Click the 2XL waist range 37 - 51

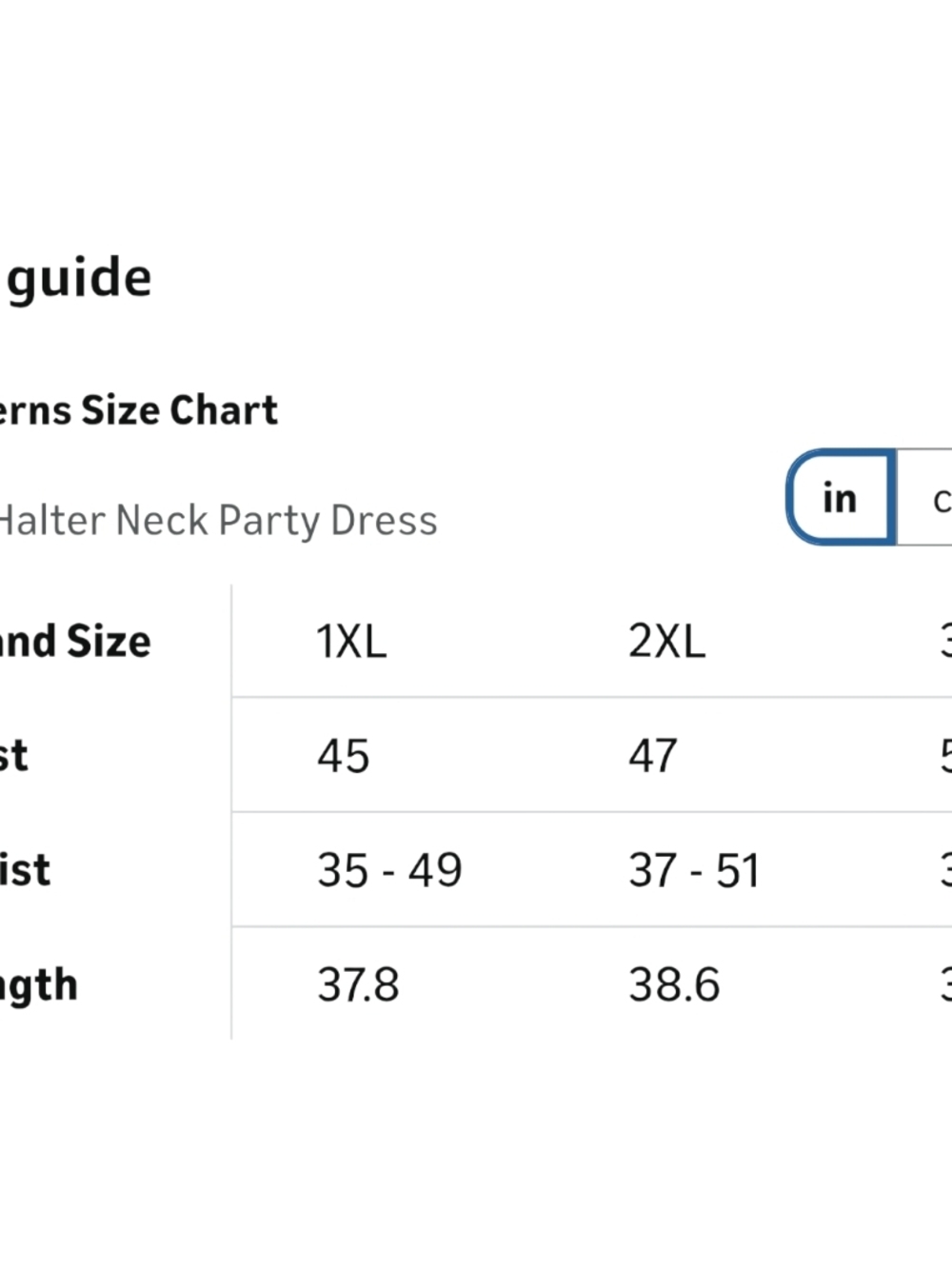pos(694,870)
